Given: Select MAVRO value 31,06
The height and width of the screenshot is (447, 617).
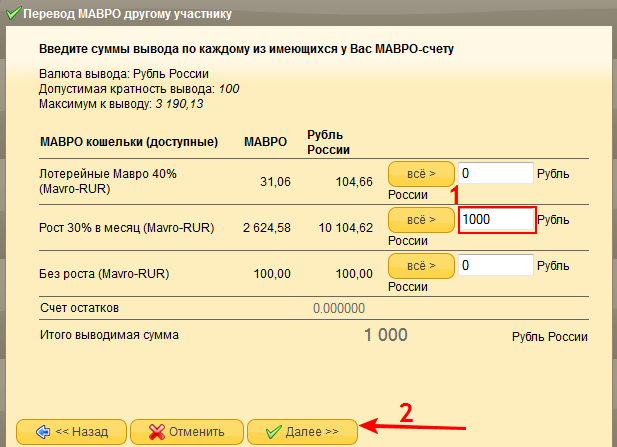Looking at the screenshot, I should pos(275,182).
